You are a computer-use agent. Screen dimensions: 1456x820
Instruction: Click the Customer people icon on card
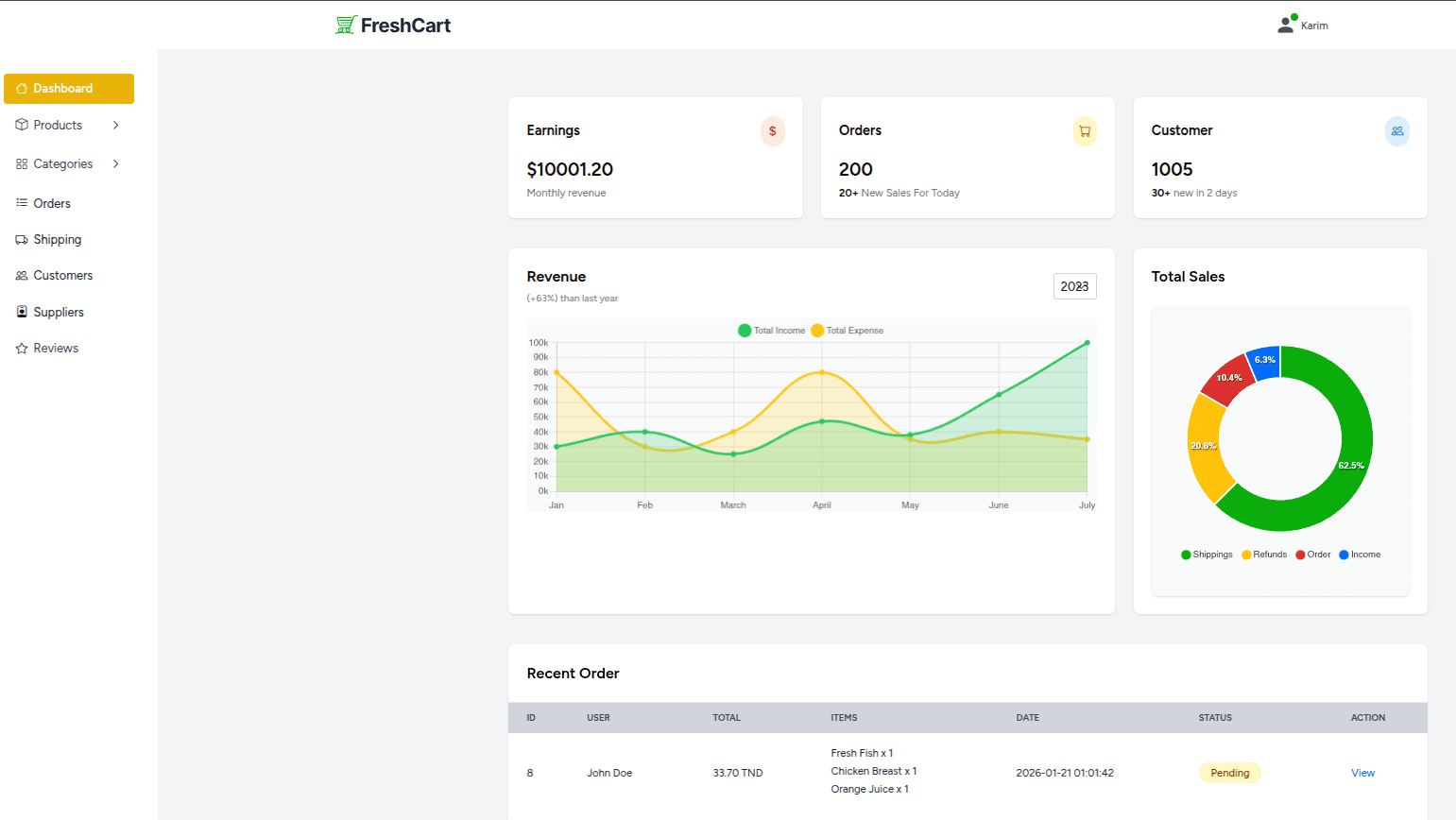1397,131
